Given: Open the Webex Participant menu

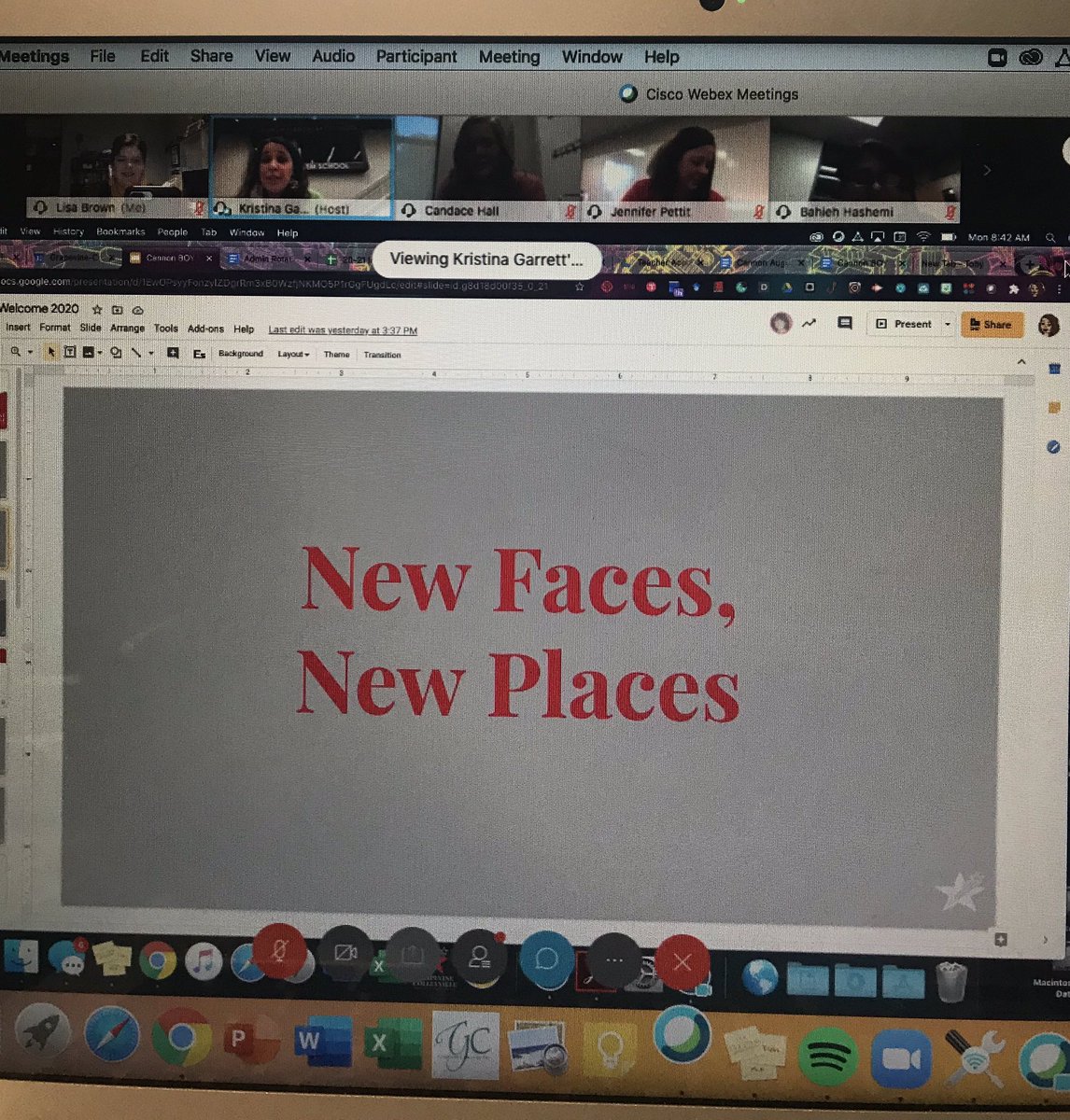Looking at the screenshot, I should (x=416, y=57).
